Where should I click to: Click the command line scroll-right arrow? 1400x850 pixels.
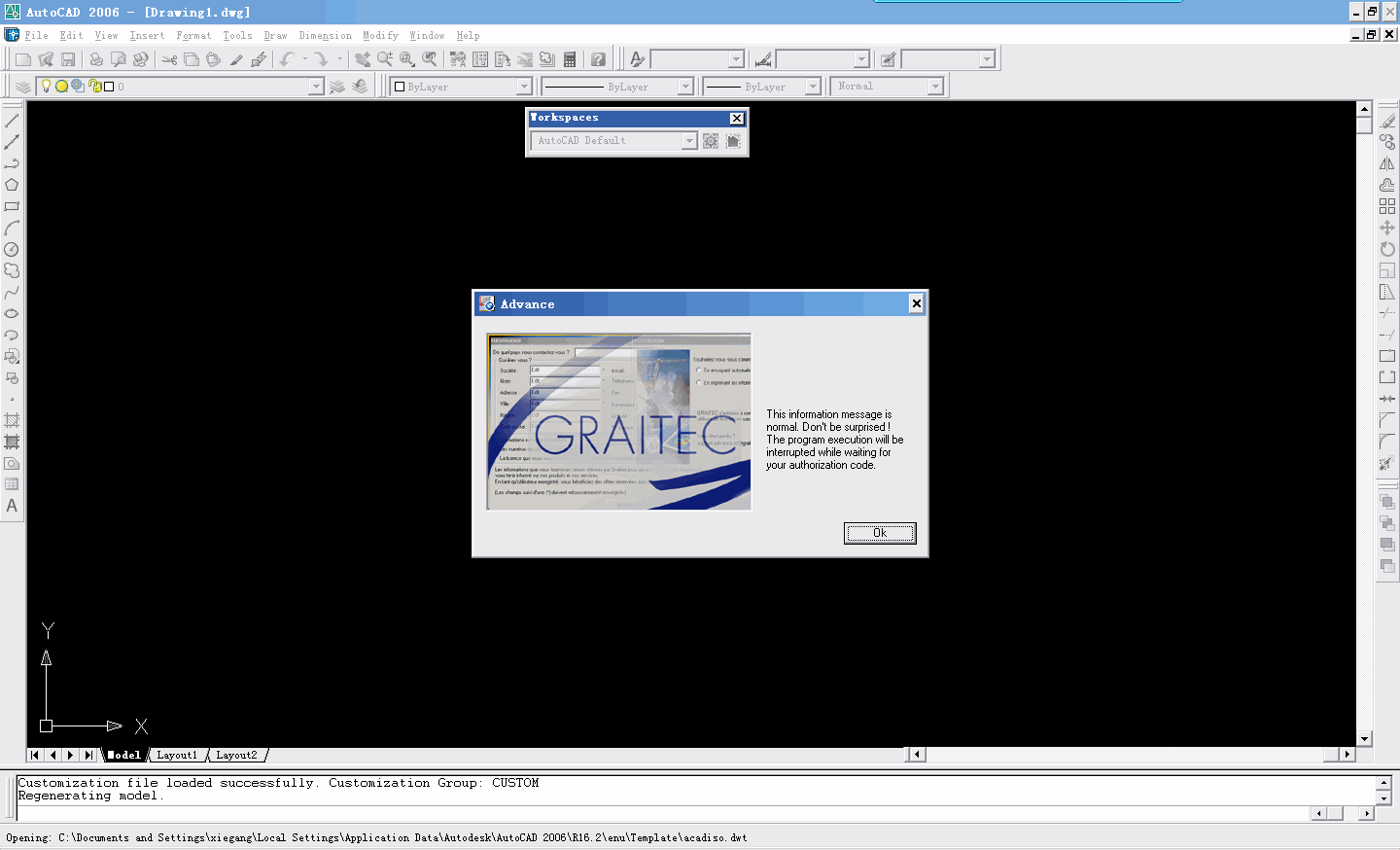(x=1366, y=813)
